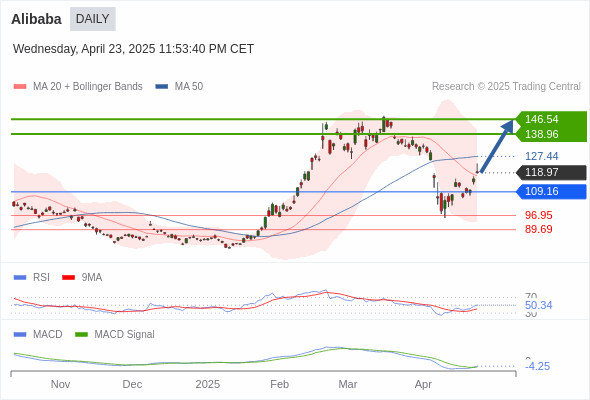Click the 2025 axis label
The height and width of the screenshot is (400, 590).
(208, 384)
